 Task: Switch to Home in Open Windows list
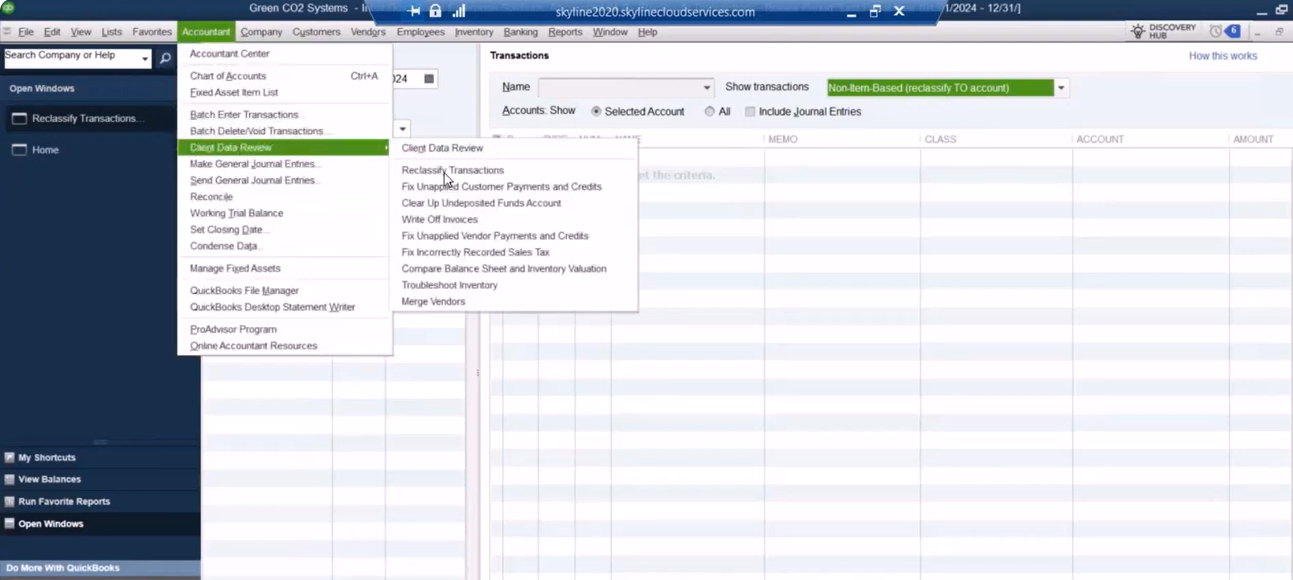point(45,150)
